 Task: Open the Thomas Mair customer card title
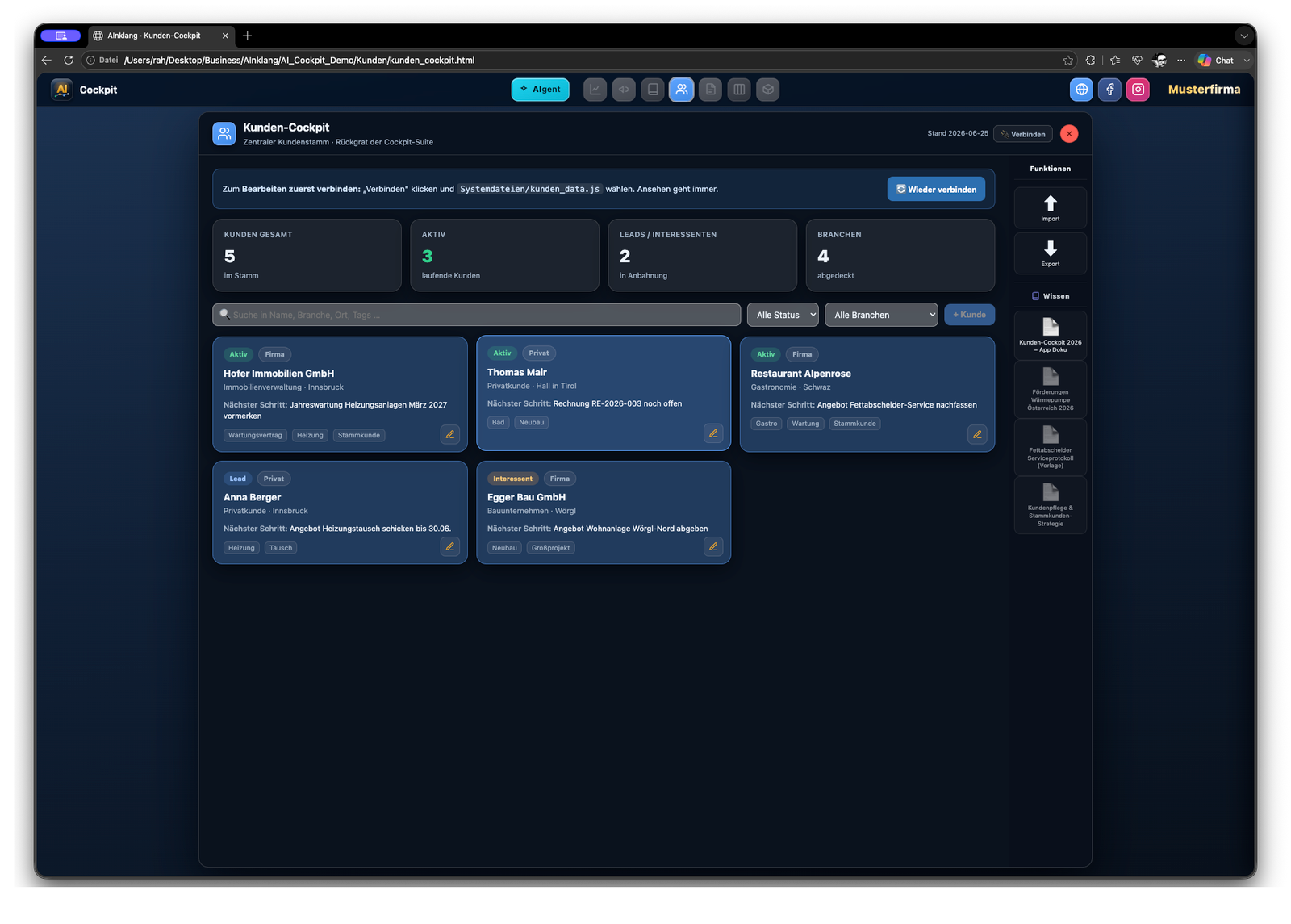pyautogui.click(x=517, y=372)
